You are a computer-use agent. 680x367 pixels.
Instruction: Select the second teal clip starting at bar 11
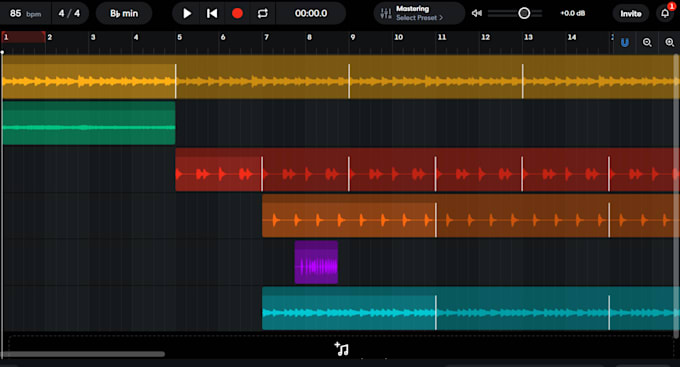pyautogui.click(x=522, y=308)
